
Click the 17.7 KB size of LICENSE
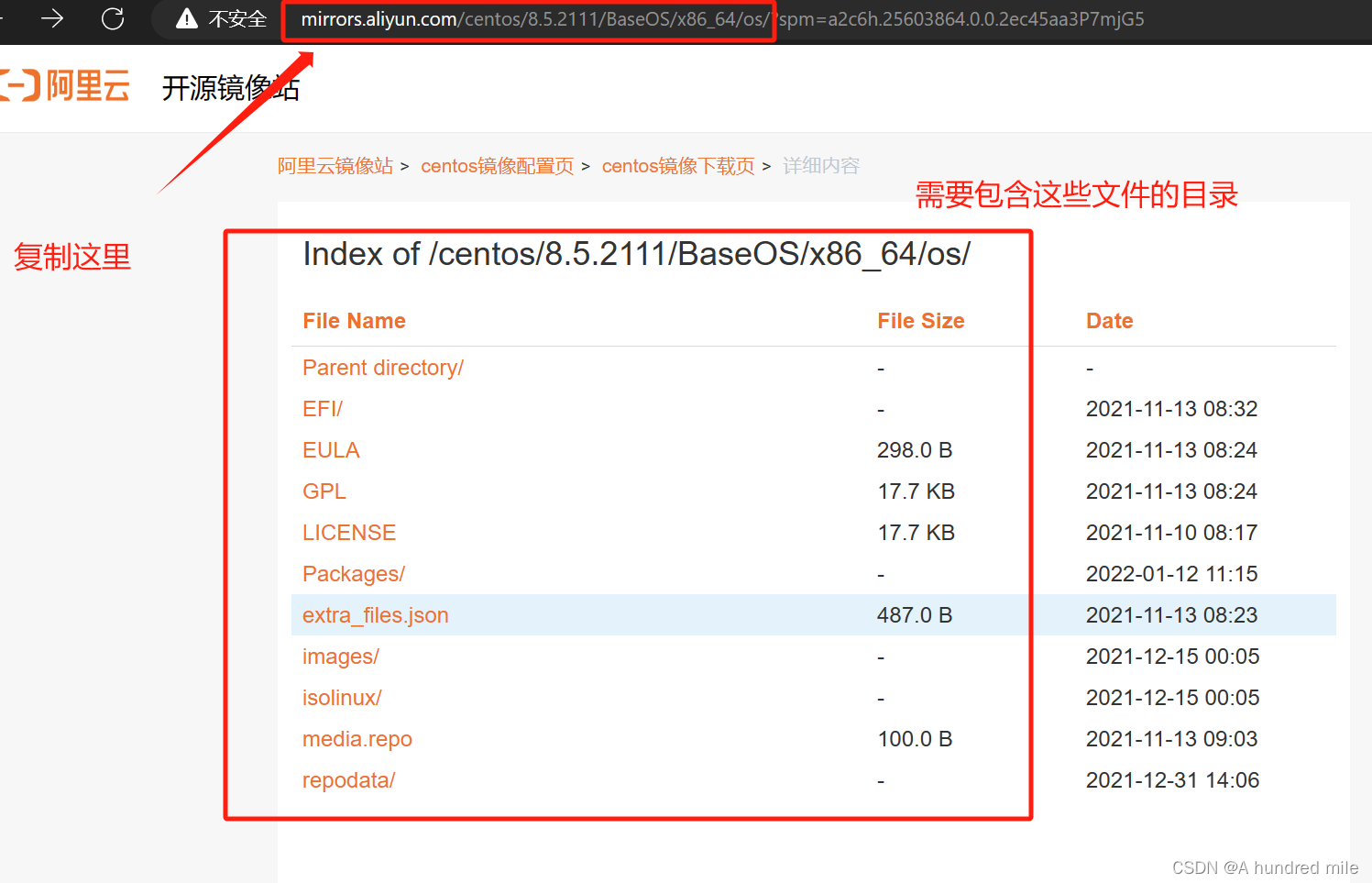[916, 533]
